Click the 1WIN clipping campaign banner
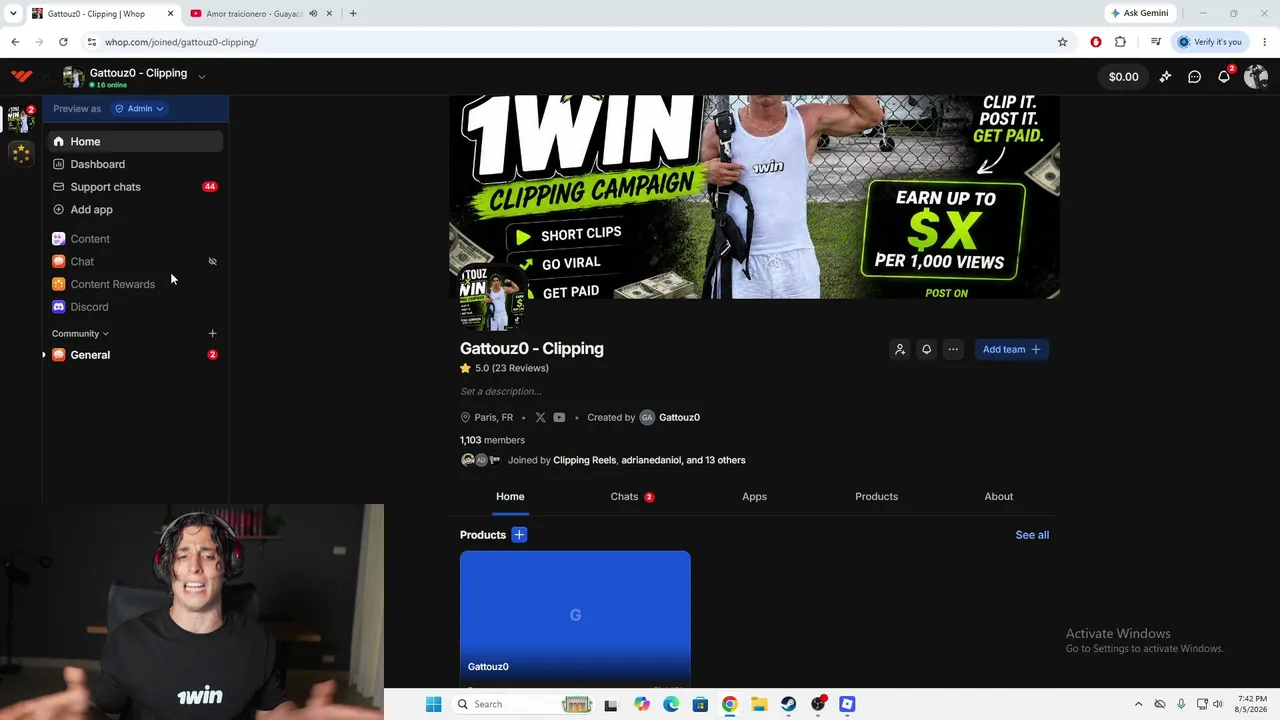The width and height of the screenshot is (1280, 720). click(x=755, y=197)
